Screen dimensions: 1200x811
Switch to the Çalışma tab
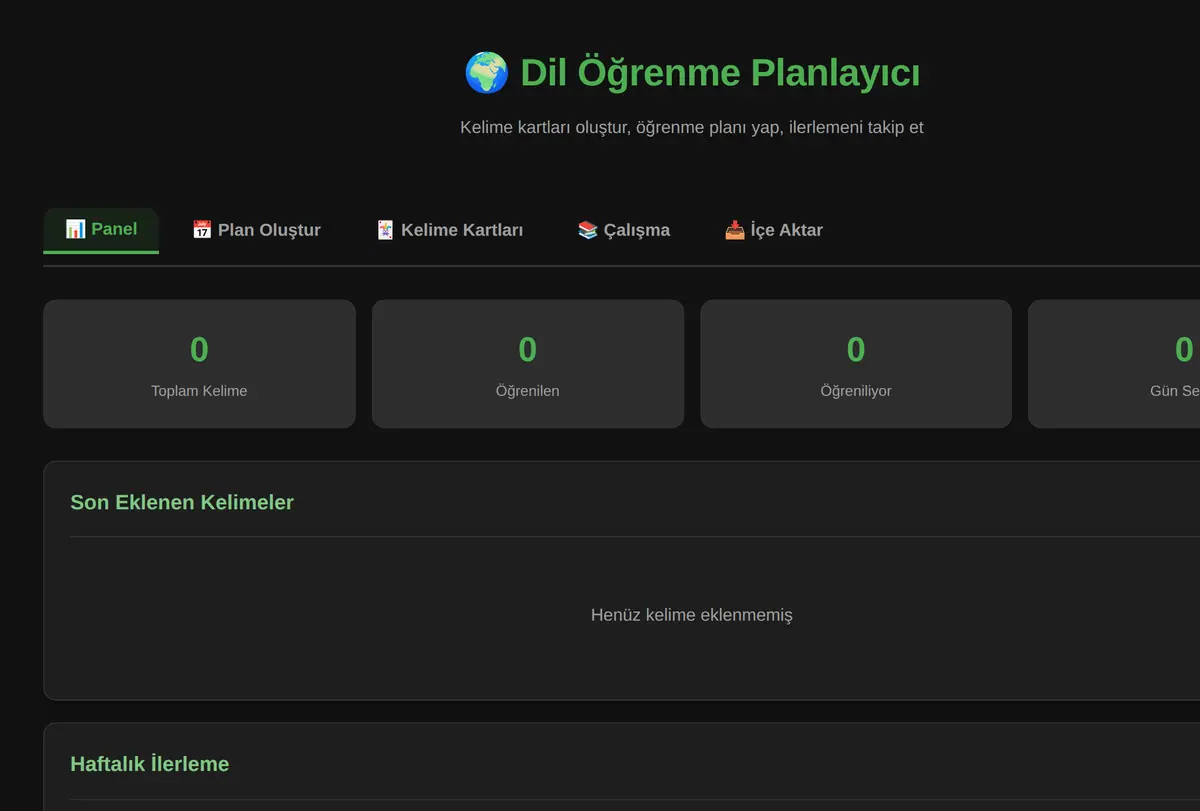tap(623, 230)
